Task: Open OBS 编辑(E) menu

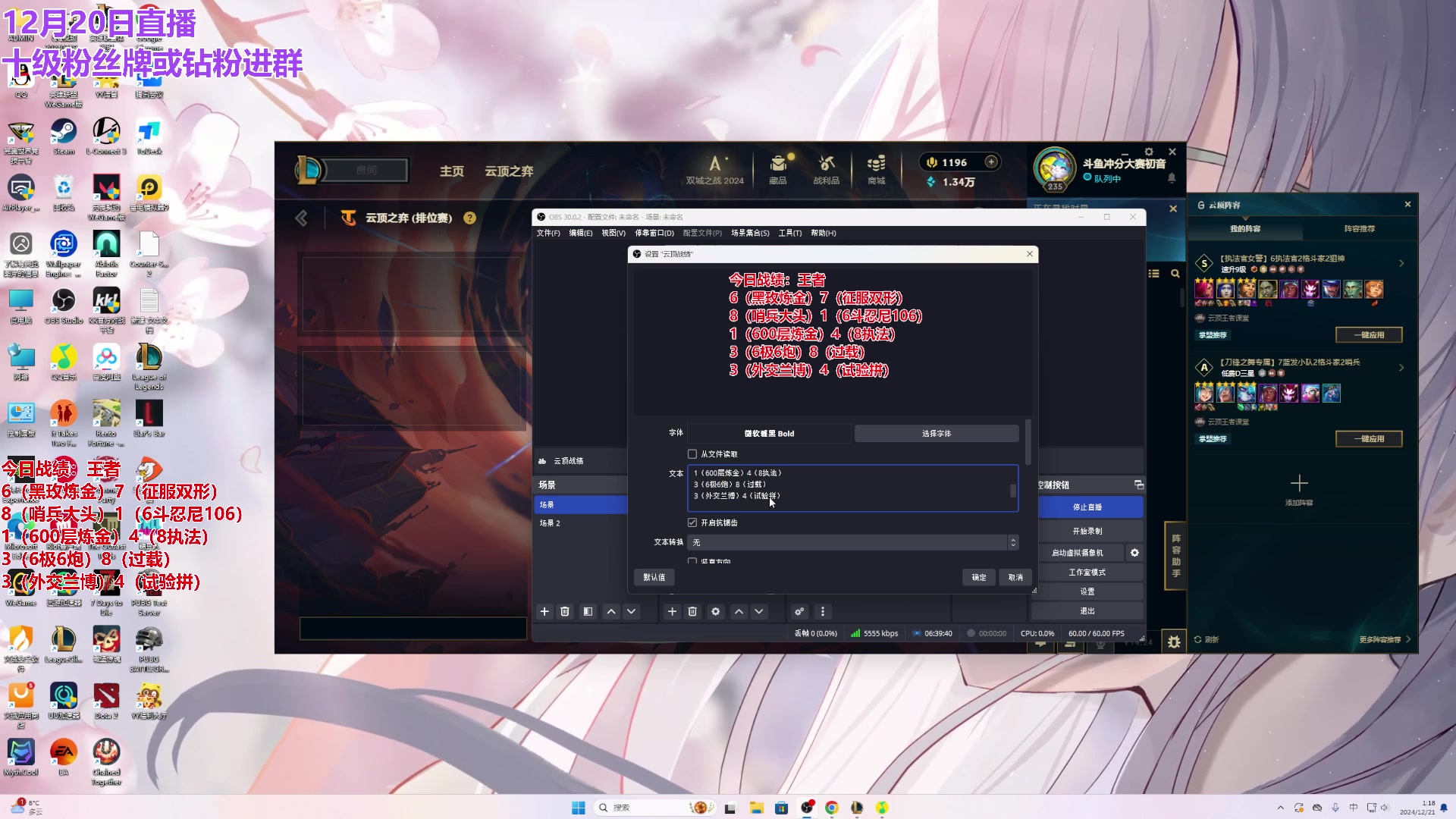Action: point(581,234)
